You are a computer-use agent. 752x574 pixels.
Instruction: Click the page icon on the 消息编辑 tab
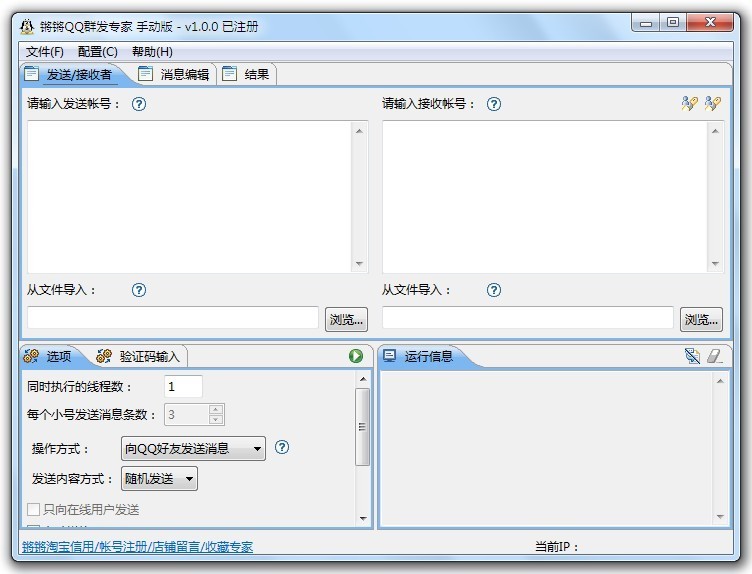(145, 73)
